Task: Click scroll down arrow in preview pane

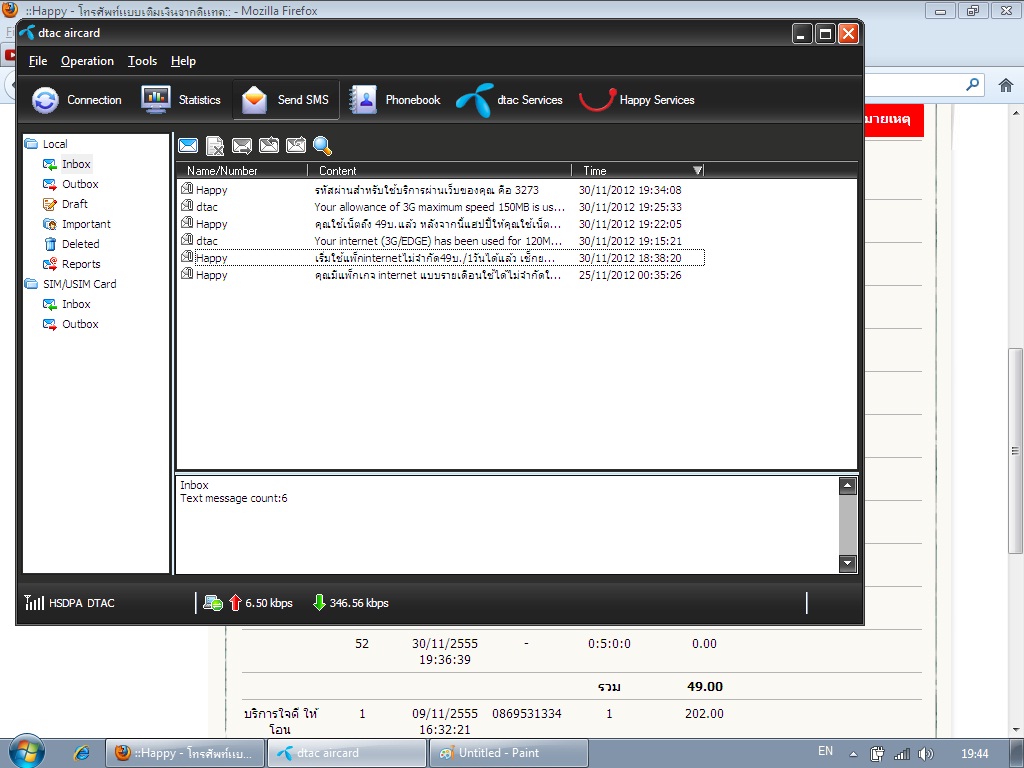Action: 847,564
